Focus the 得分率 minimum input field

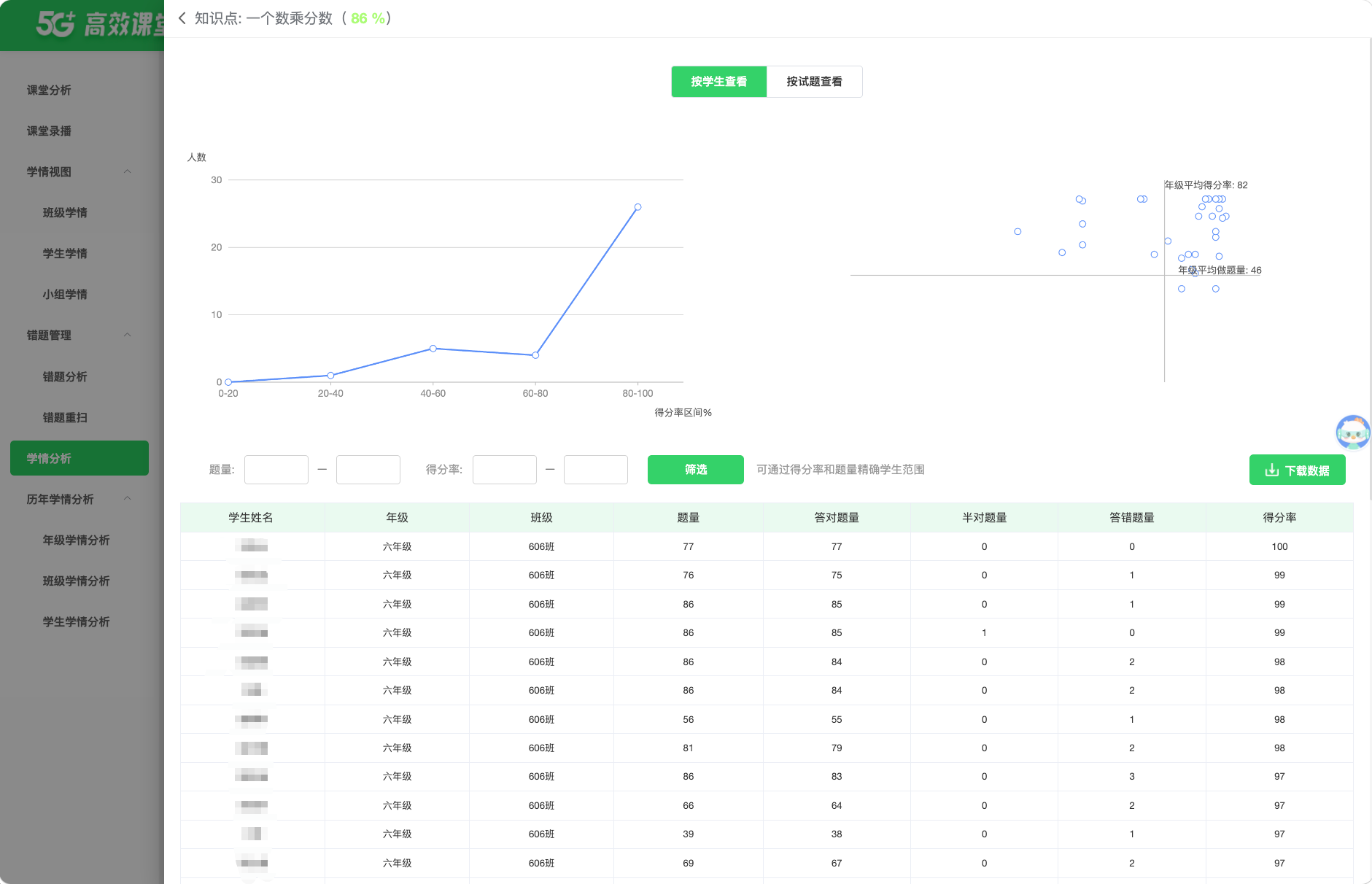coord(505,470)
